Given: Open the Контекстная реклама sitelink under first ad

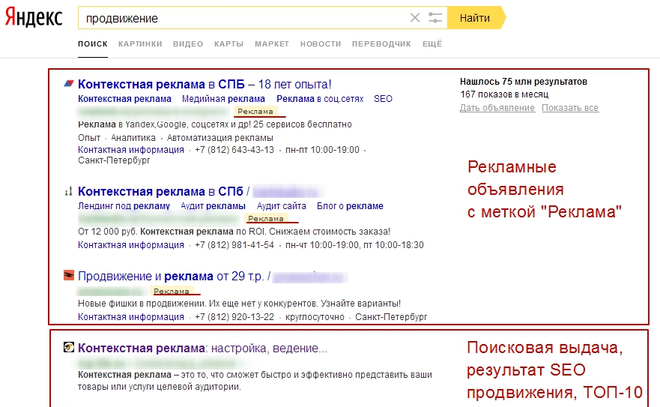Looking at the screenshot, I should pyautogui.click(x=125, y=99).
